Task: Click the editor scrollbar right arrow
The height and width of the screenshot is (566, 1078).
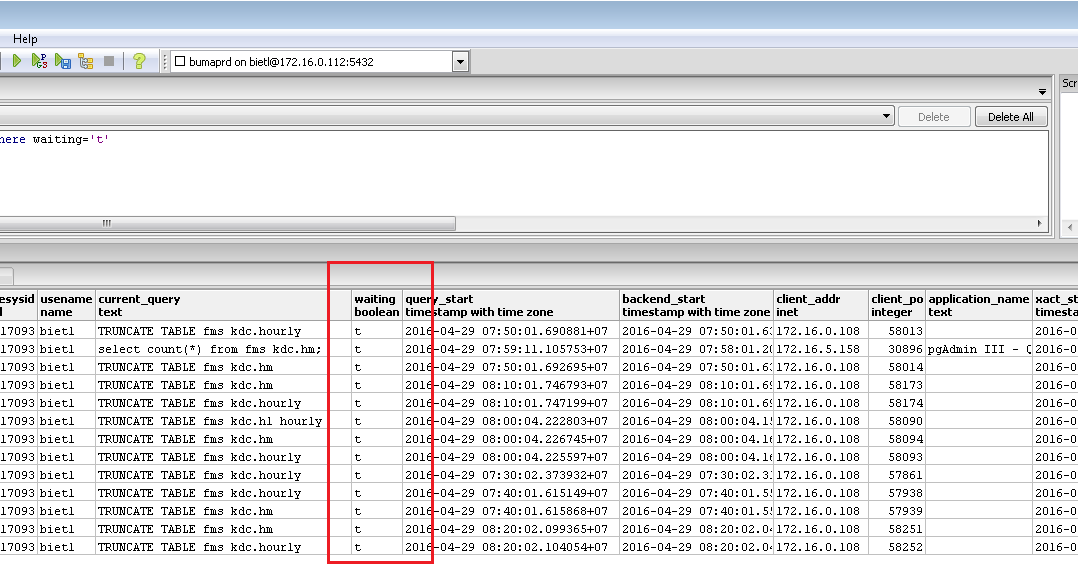Action: tap(1040, 224)
